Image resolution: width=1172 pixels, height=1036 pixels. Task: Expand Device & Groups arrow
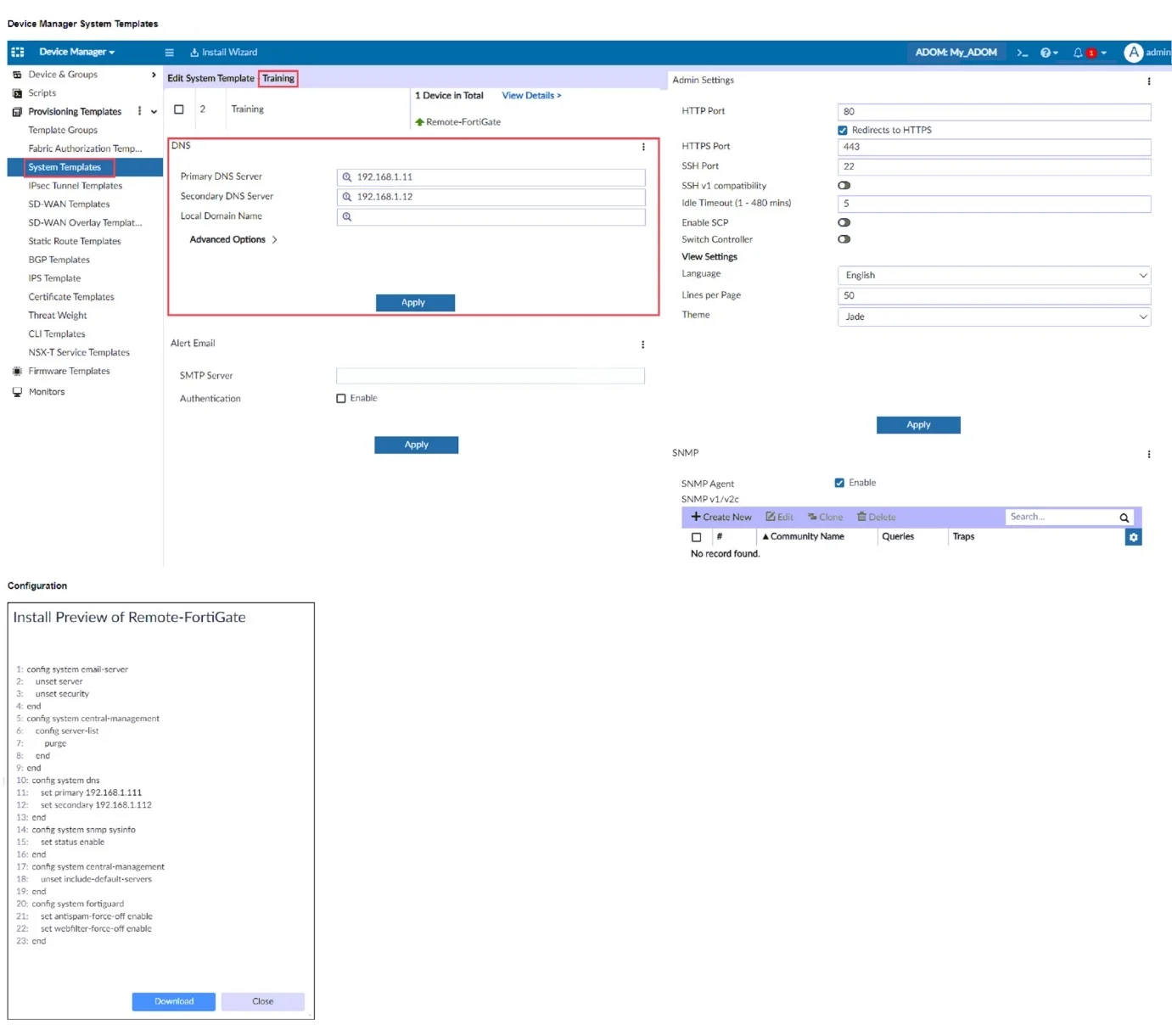(154, 75)
